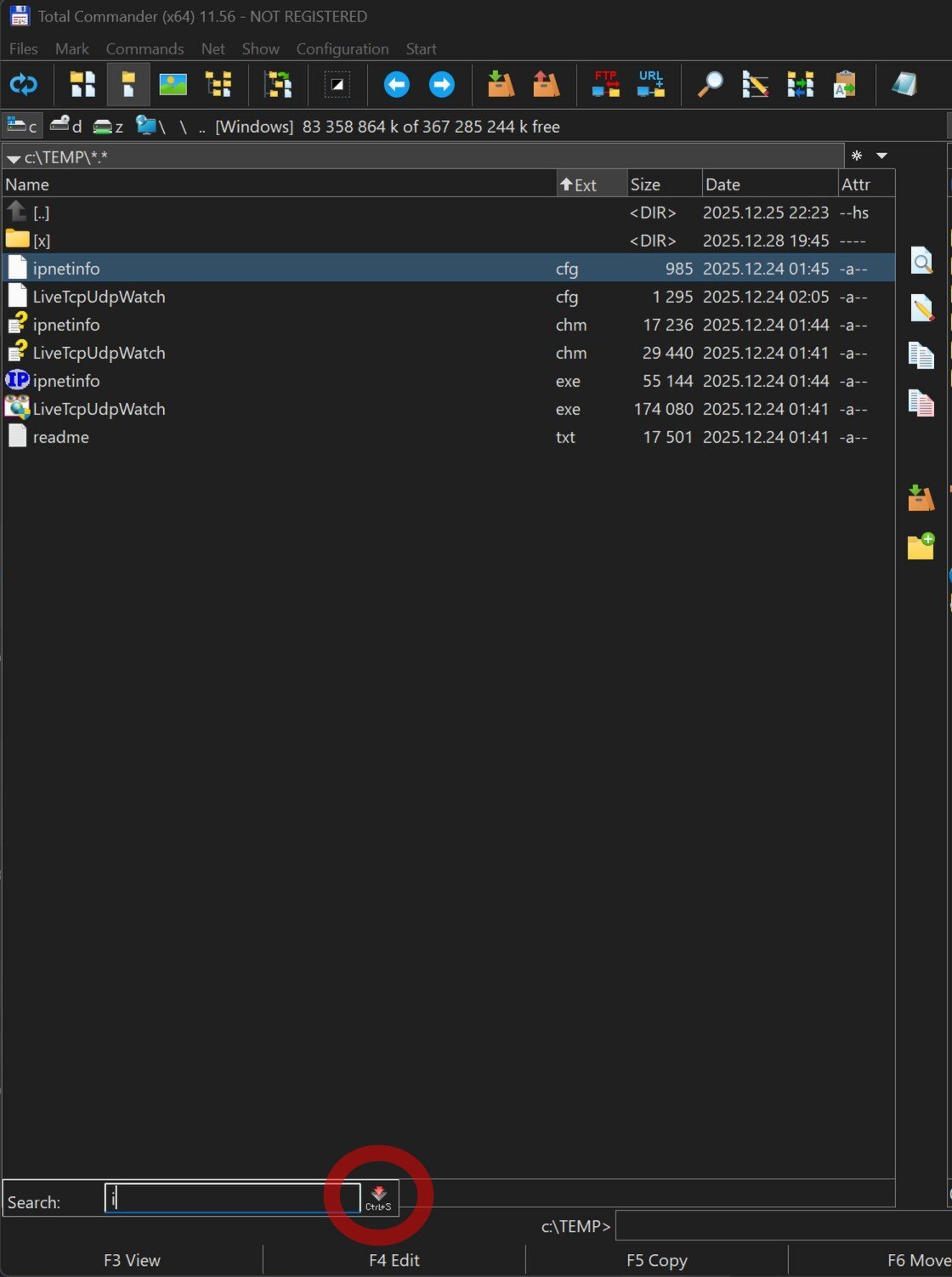Viewport: 952px width, 1277px height.
Task: Select LiveTcpUdpWatch cfg file row
Action: point(449,297)
